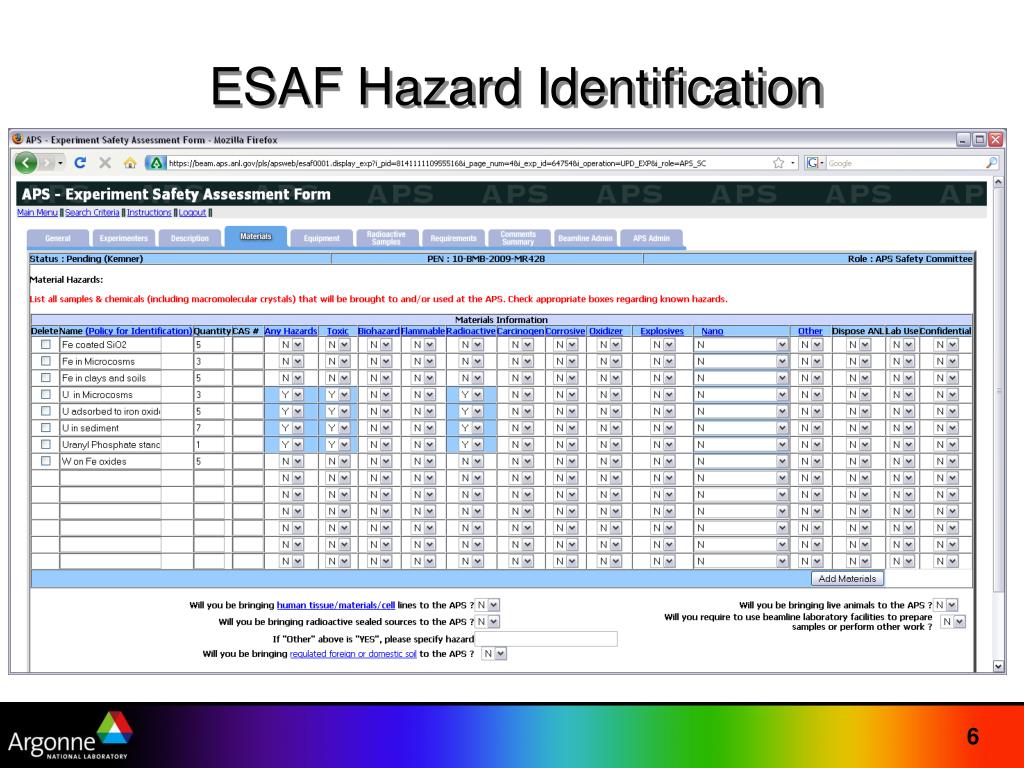This screenshot has width=1024, height=768.
Task: Click the search magnifier icon
Action: click(992, 163)
